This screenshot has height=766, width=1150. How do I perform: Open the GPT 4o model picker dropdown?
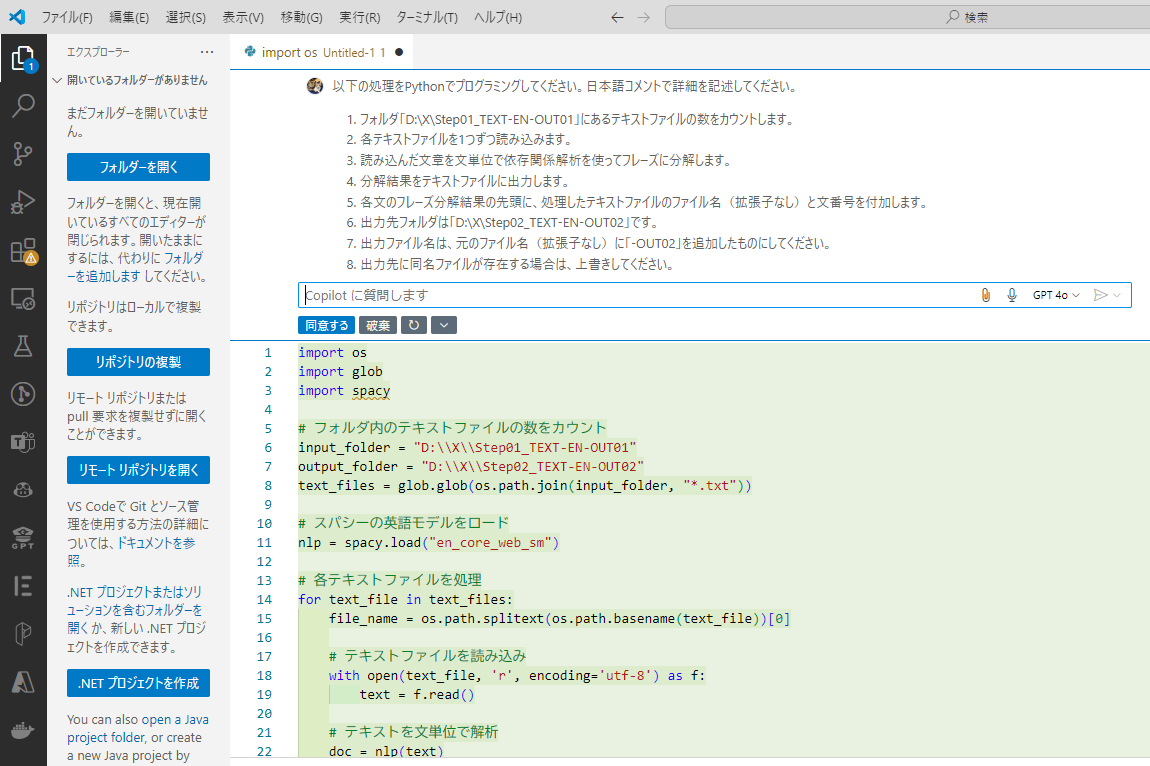point(1056,295)
